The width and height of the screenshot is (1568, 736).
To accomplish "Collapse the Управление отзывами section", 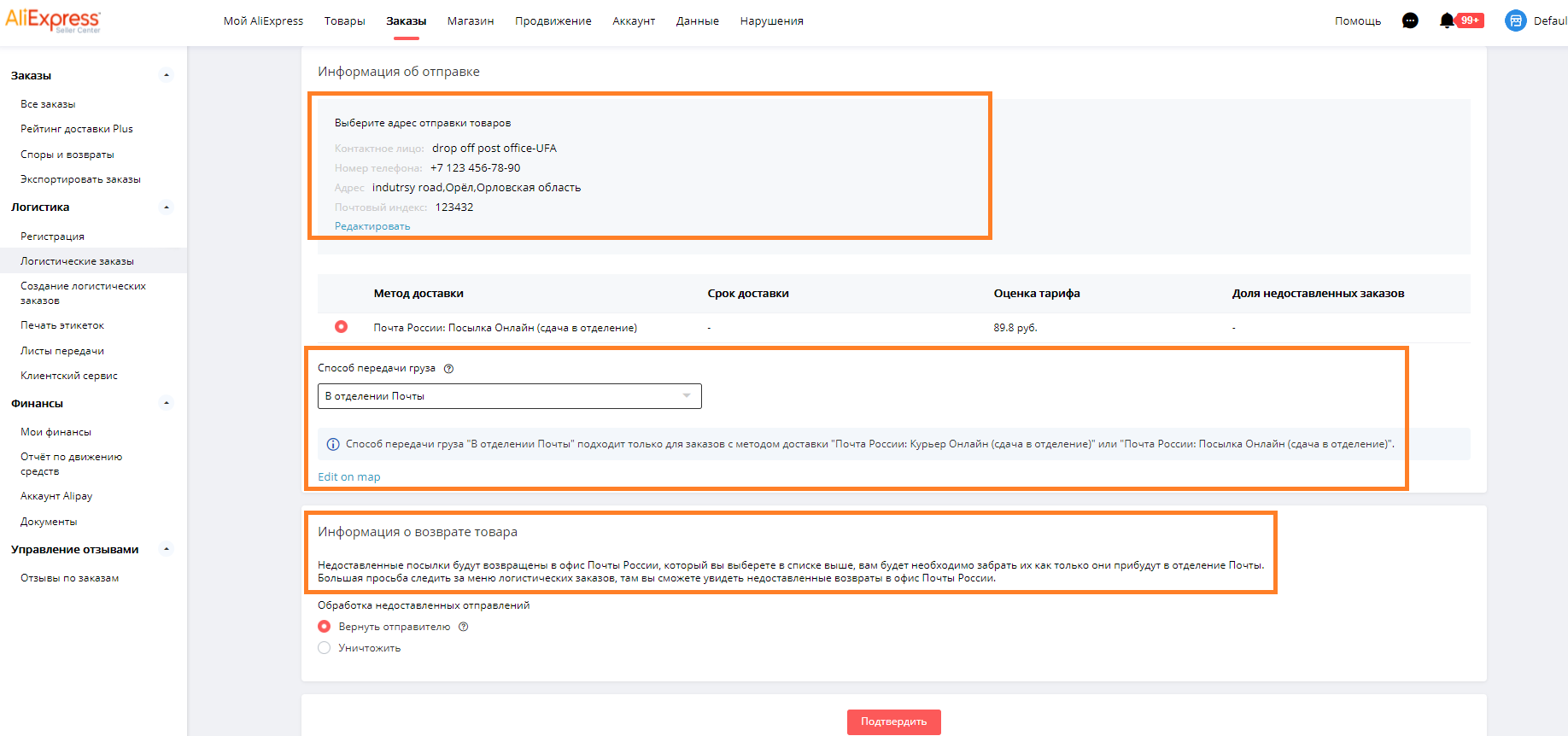I will [x=167, y=549].
